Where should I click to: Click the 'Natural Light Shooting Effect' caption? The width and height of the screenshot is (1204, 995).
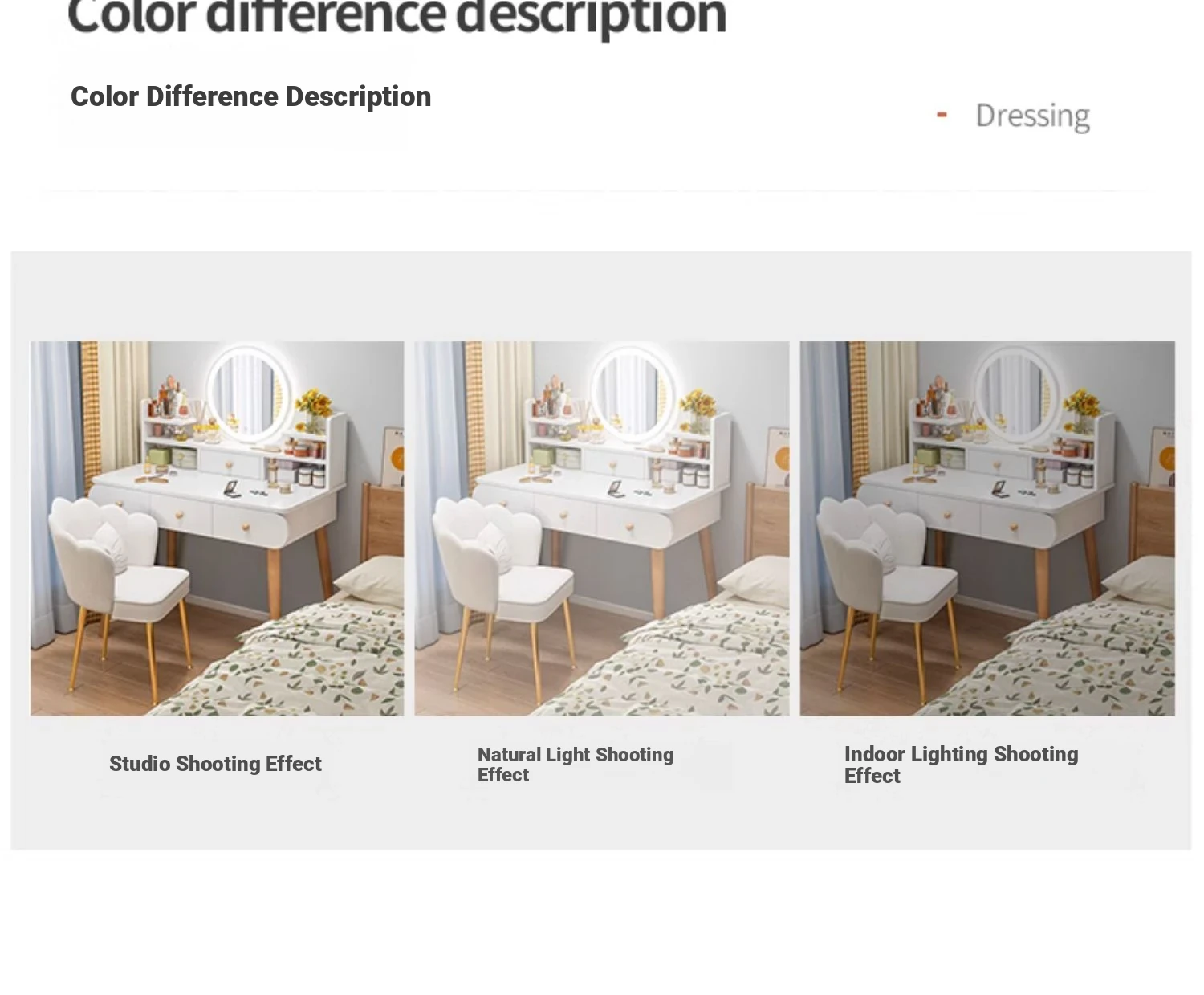(x=576, y=765)
